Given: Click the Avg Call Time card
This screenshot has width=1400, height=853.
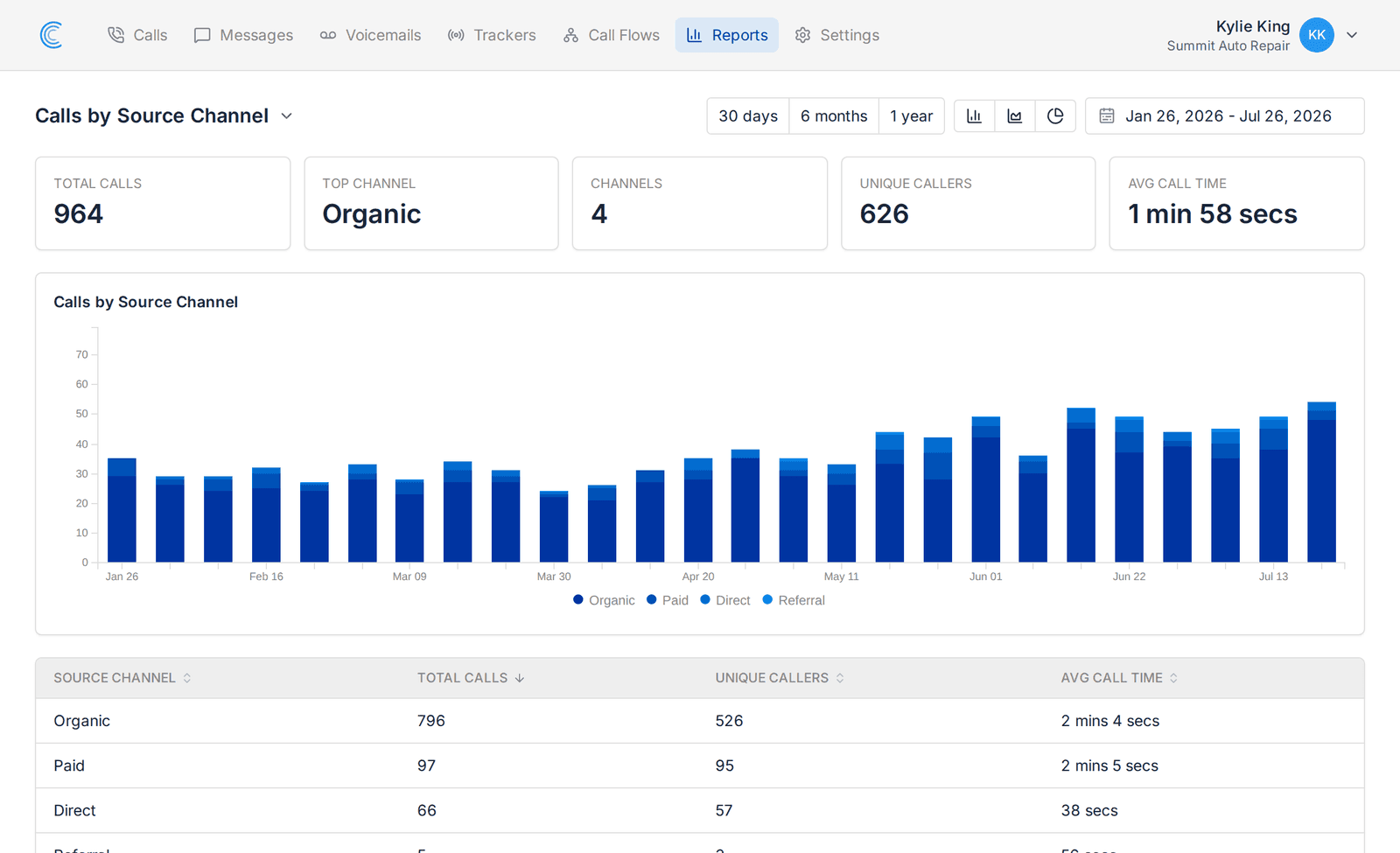Looking at the screenshot, I should point(1236,204).
